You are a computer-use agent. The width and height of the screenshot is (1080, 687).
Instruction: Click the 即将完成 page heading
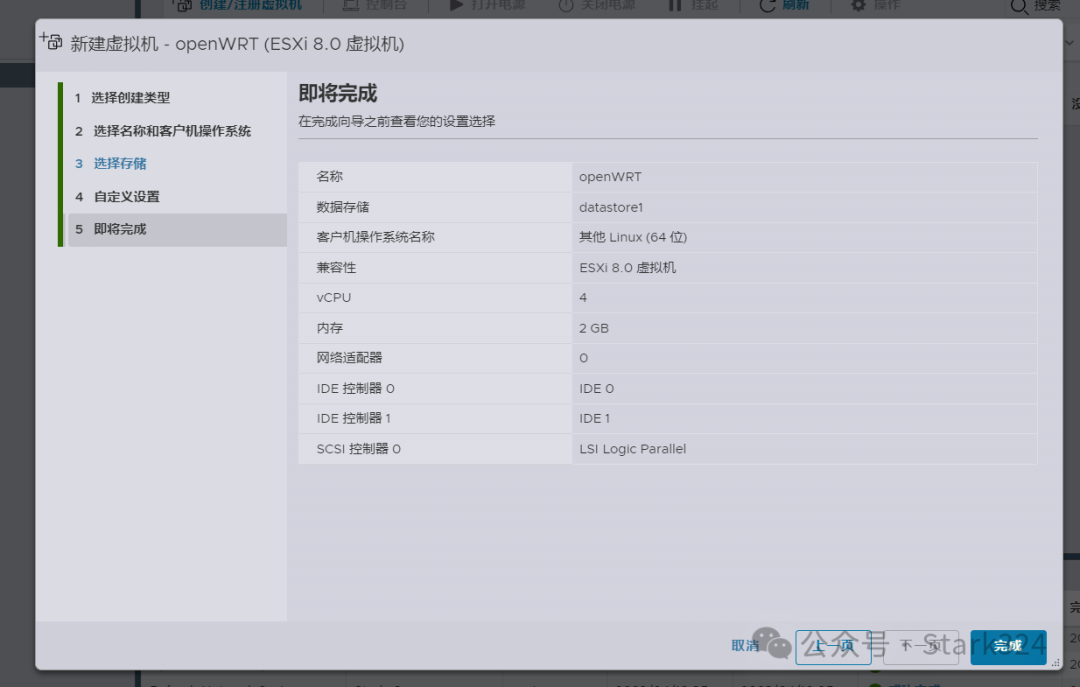click(x=338, y=93)
